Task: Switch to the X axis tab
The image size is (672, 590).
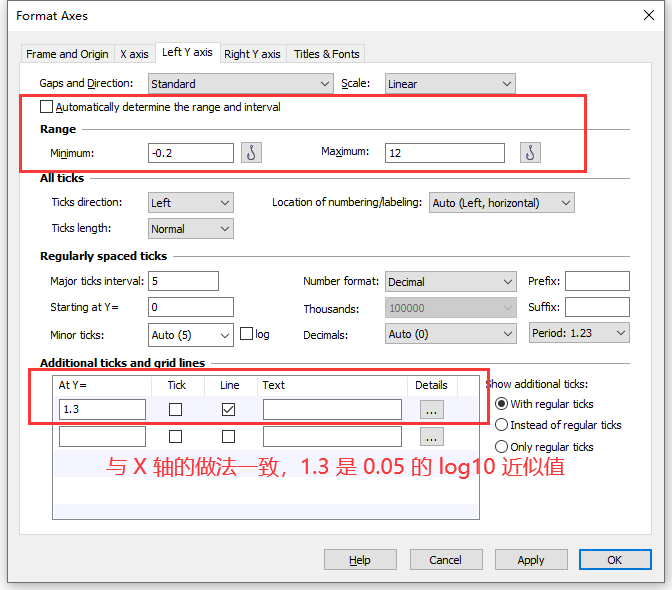Action: pos(134,54)
